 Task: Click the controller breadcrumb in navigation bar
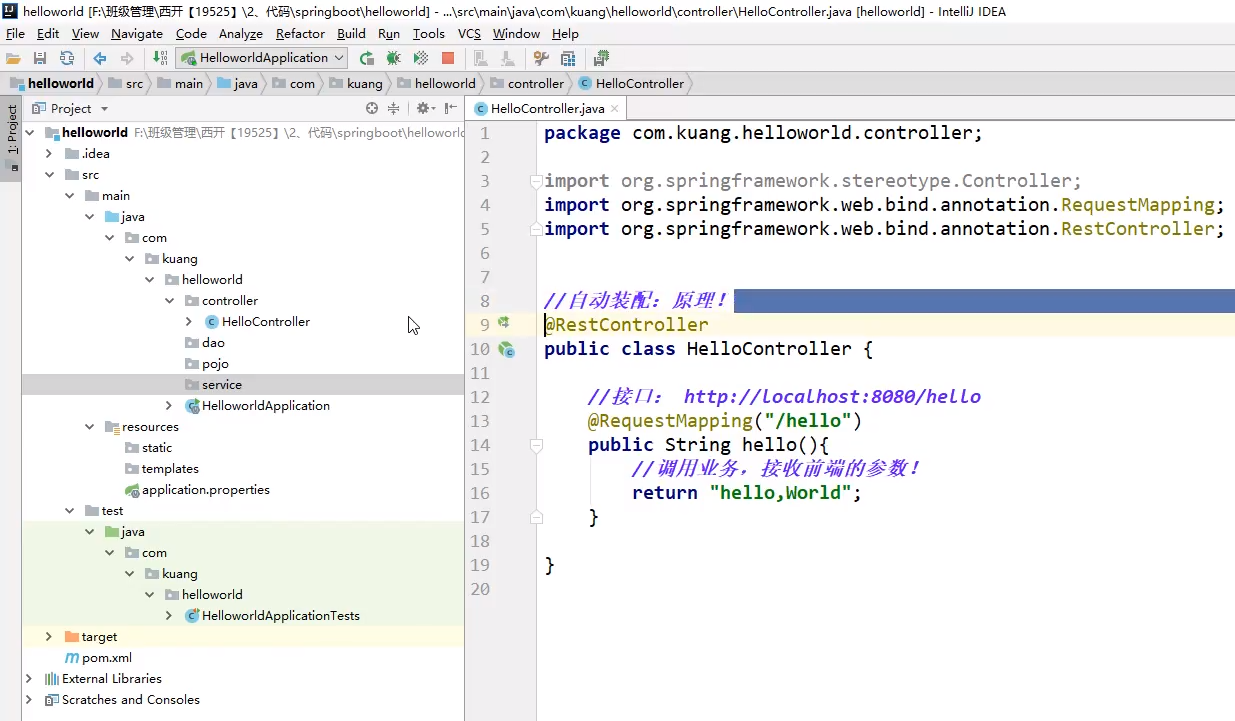pyautogui.click(x=535, y=84)
